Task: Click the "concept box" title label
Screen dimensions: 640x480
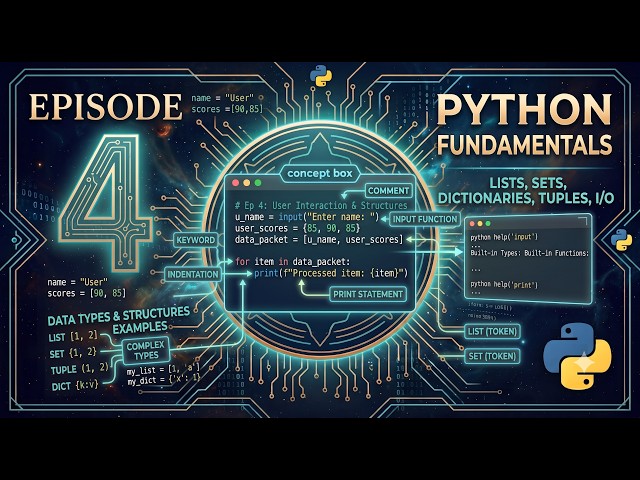Action: [x=320, y=173]
